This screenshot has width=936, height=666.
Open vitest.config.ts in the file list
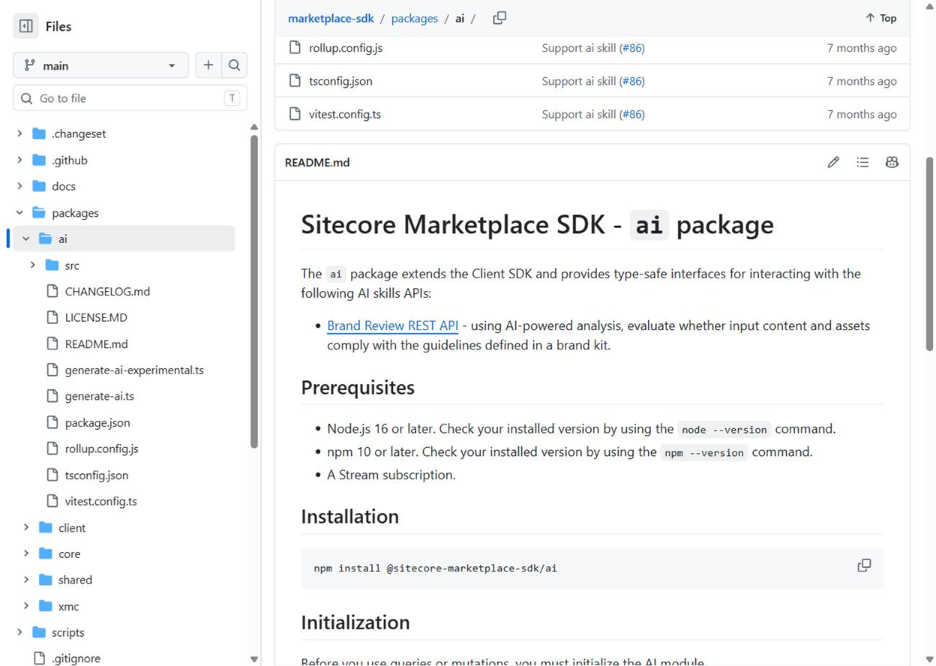click(x=344, y=114)
